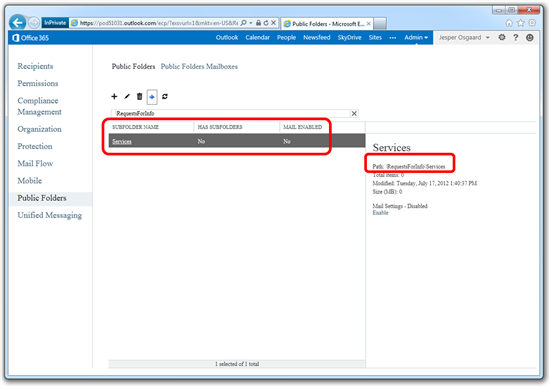Screen dimensions: 550x387
Task: Switch to the Public Folders tab
Action: pos(133,66)
